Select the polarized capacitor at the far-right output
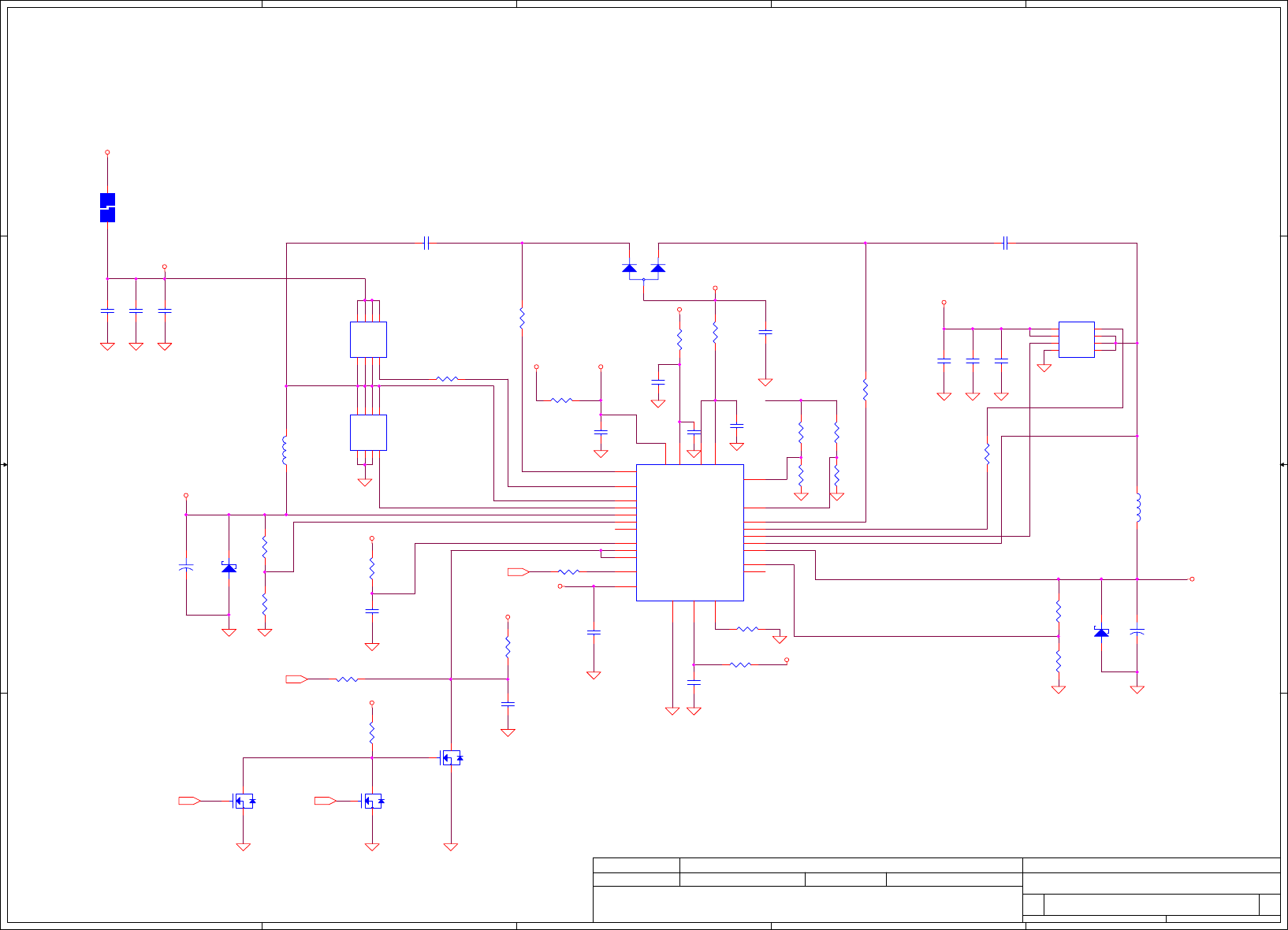The image size is (1288, 930). pyautogui.click(x=1137, y=632)
